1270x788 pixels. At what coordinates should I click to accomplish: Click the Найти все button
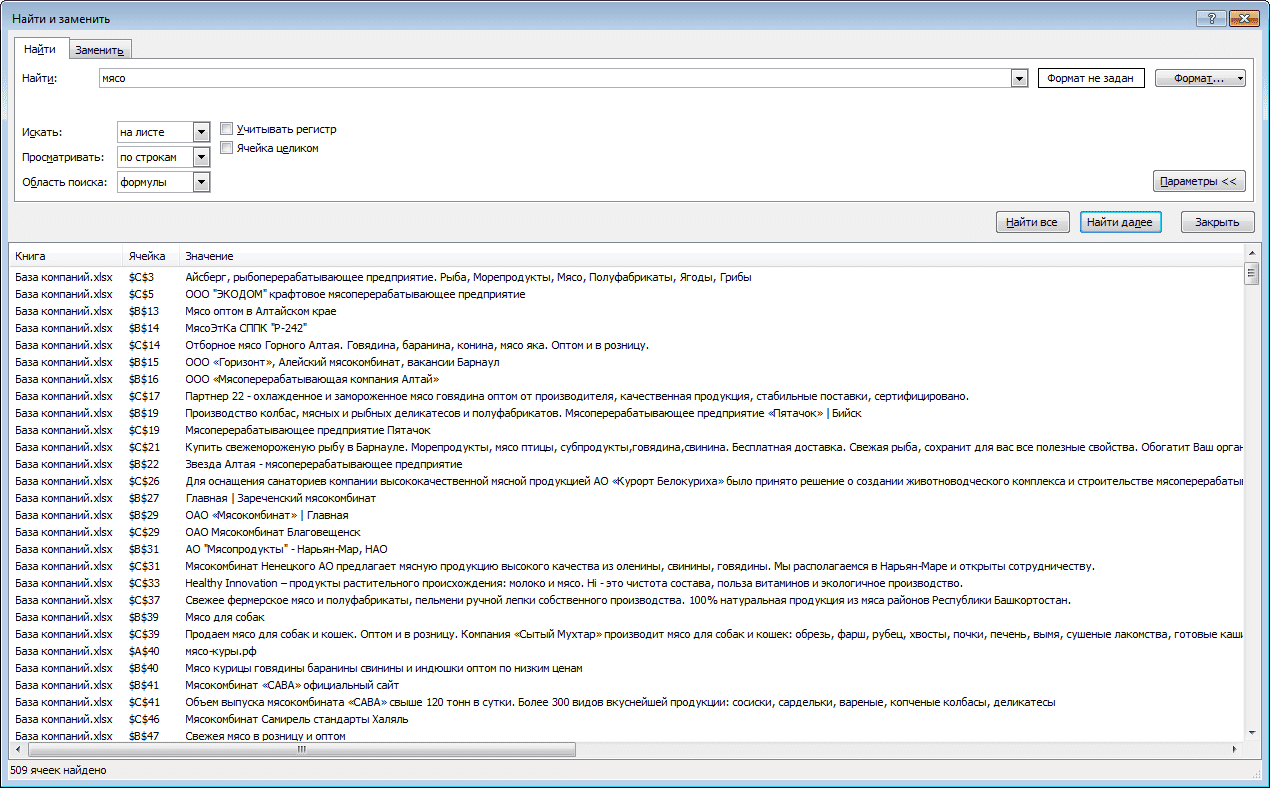pyautogui.click(x=1033, y=222)
